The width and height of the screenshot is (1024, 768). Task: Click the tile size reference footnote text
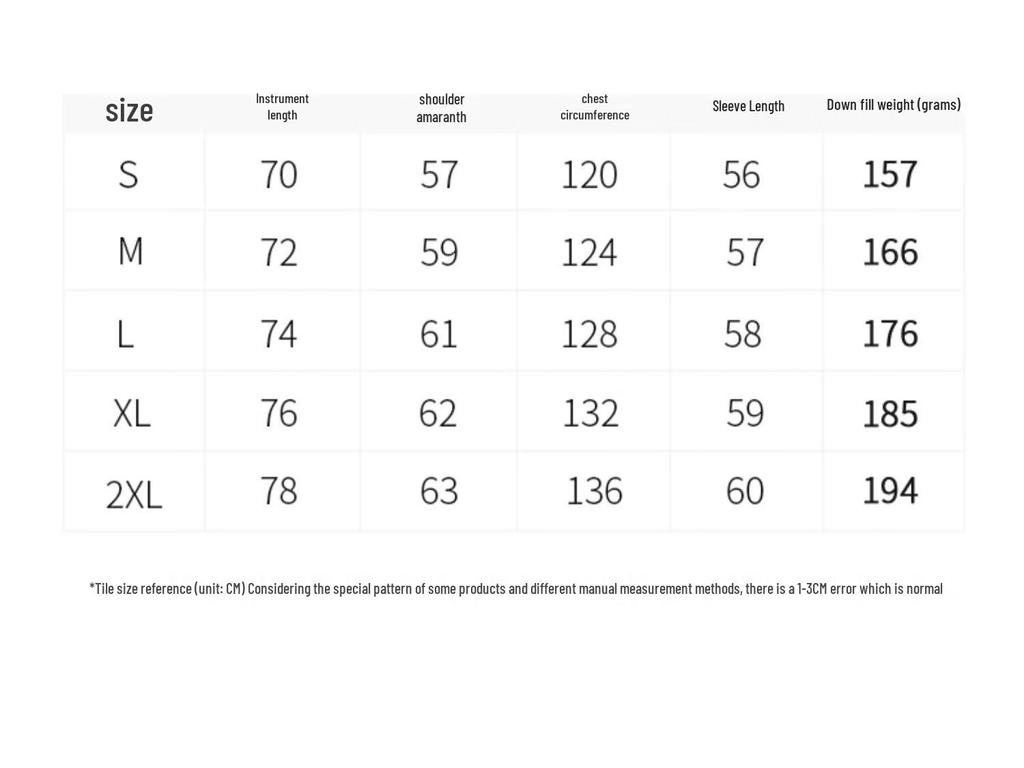(x=515, y=588)
